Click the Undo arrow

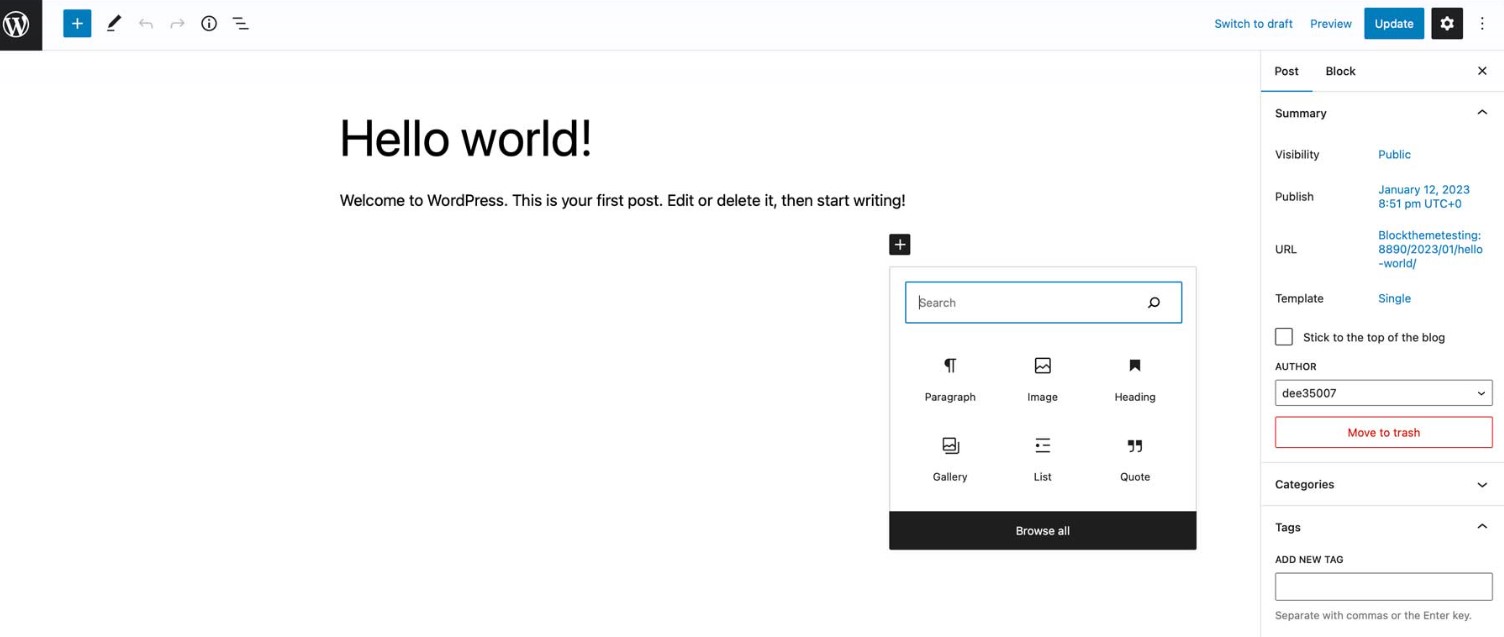(146, 24)
